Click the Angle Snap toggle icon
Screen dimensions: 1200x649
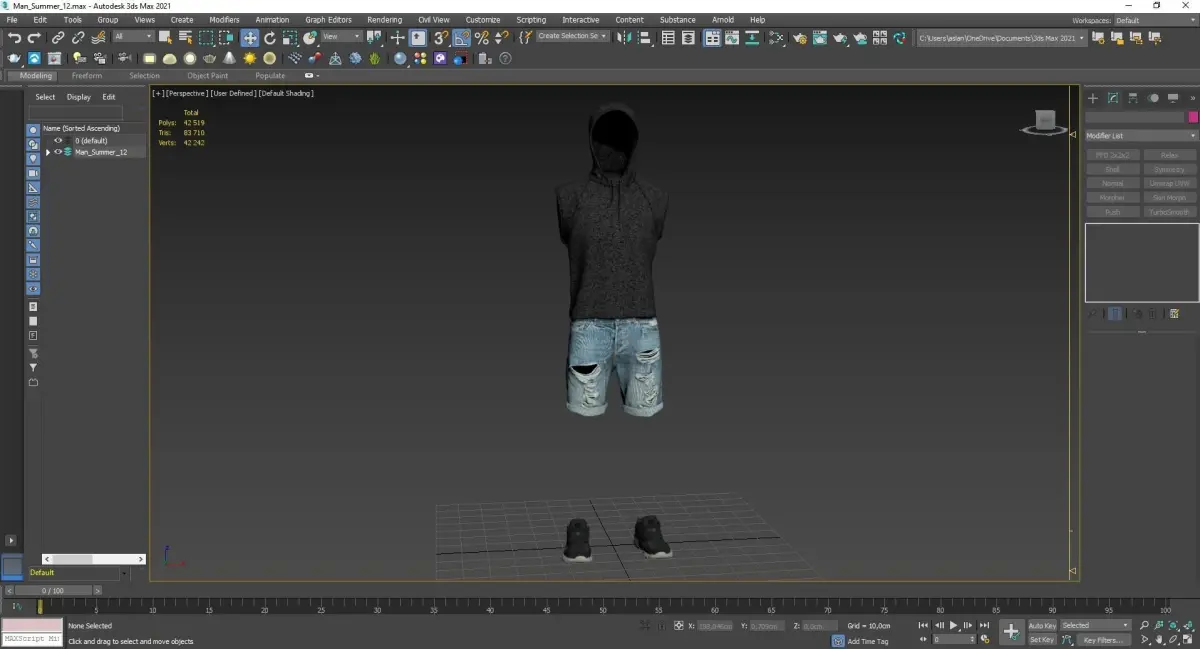click(x=461, y=38)
